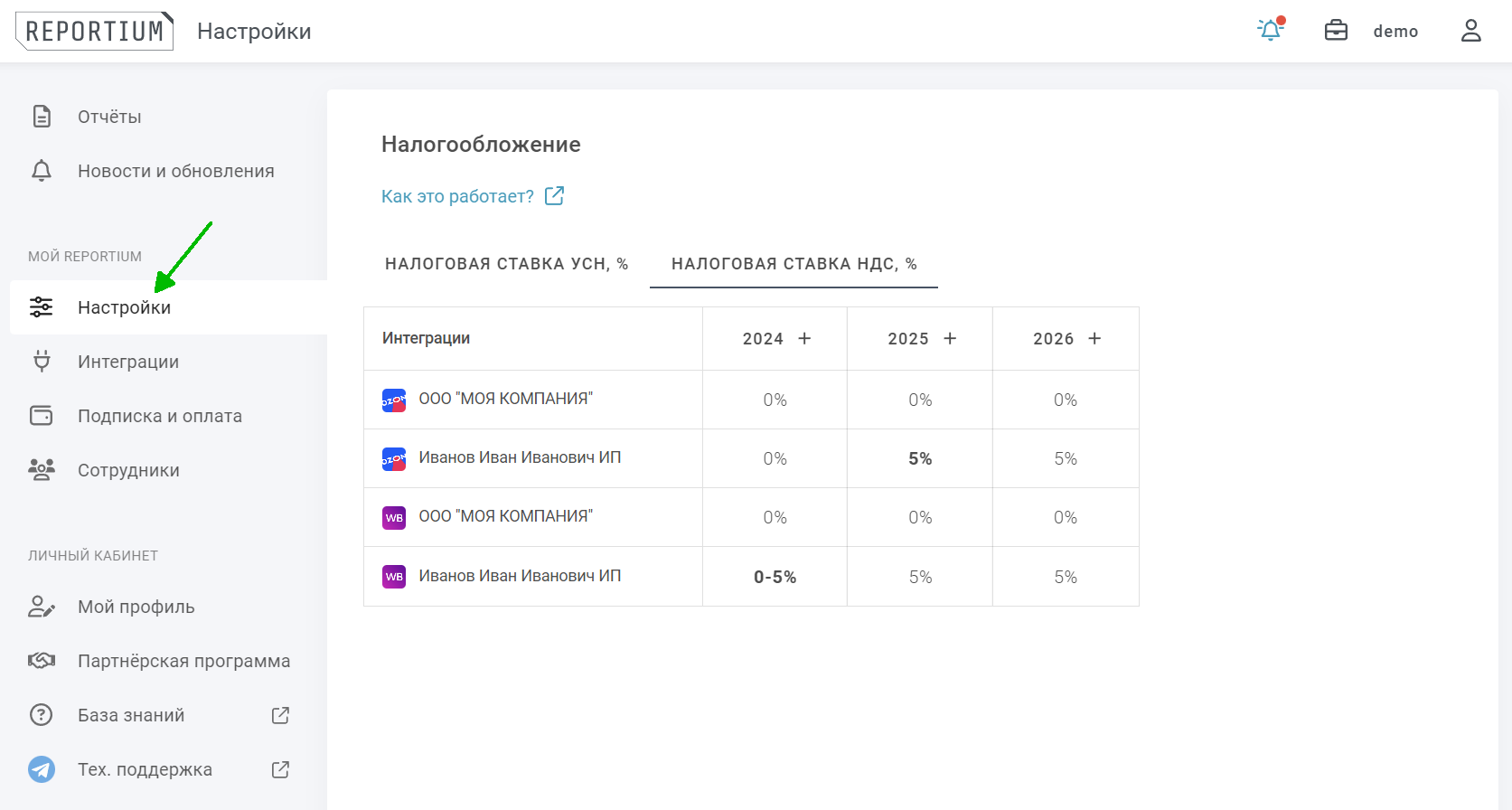Open Интеграции in the sidebar

128,362
